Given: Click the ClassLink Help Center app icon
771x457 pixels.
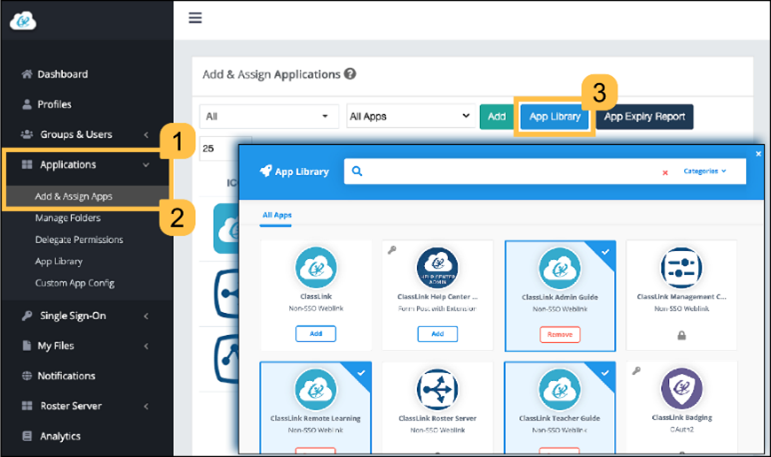Looking at the screenshot, I should [x=437, y=268].
